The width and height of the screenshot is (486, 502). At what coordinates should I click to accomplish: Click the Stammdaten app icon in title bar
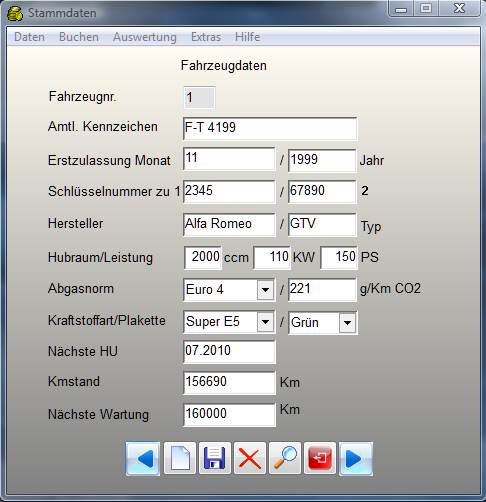[15, 14]
